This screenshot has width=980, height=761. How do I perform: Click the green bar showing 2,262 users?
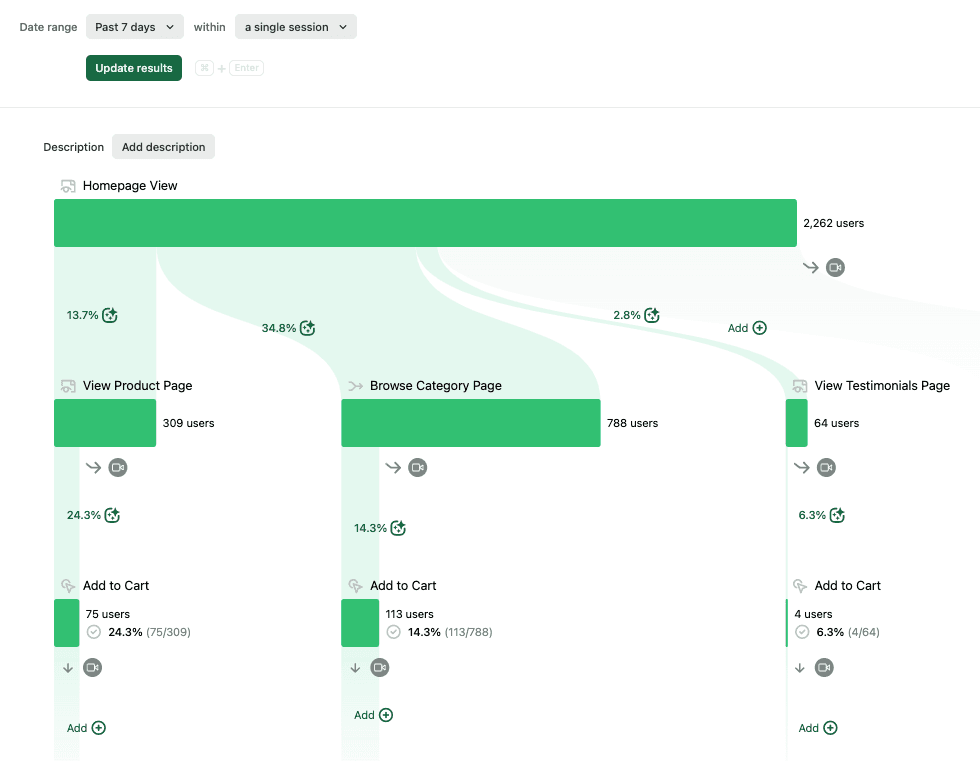tap(424, 222)
